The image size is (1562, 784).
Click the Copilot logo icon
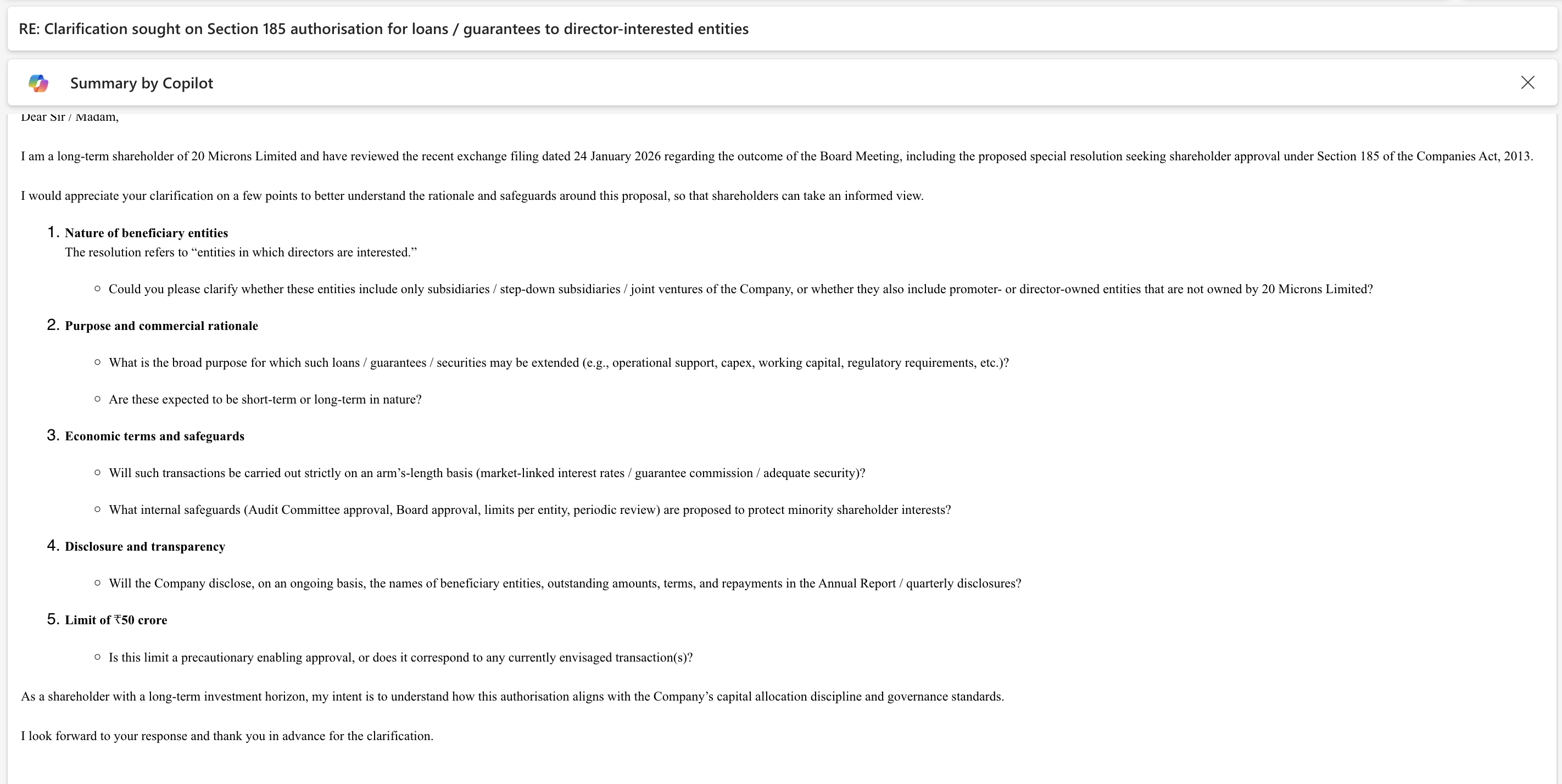pos(38,83)
